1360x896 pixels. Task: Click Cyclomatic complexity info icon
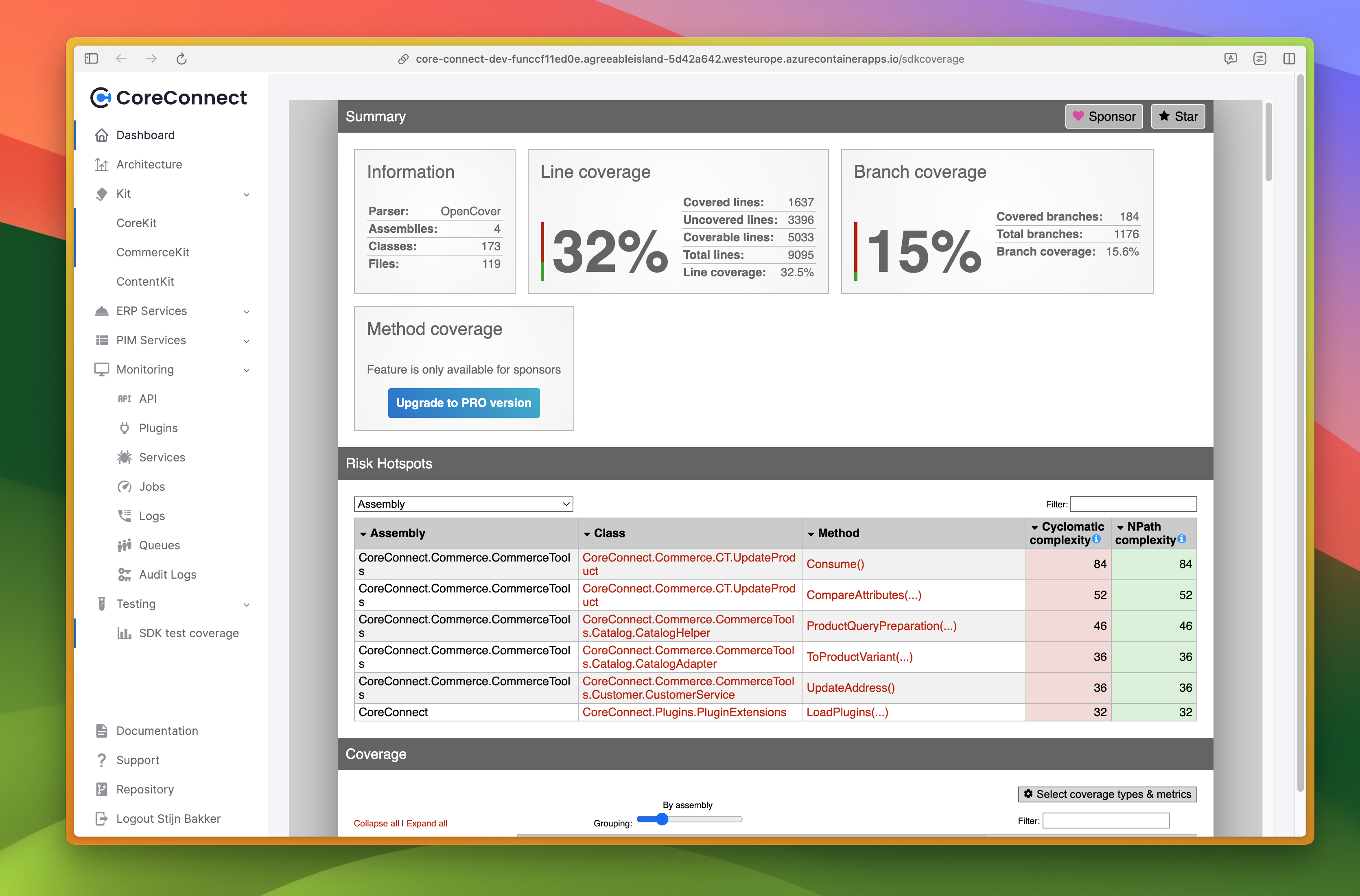point(1096,539)
